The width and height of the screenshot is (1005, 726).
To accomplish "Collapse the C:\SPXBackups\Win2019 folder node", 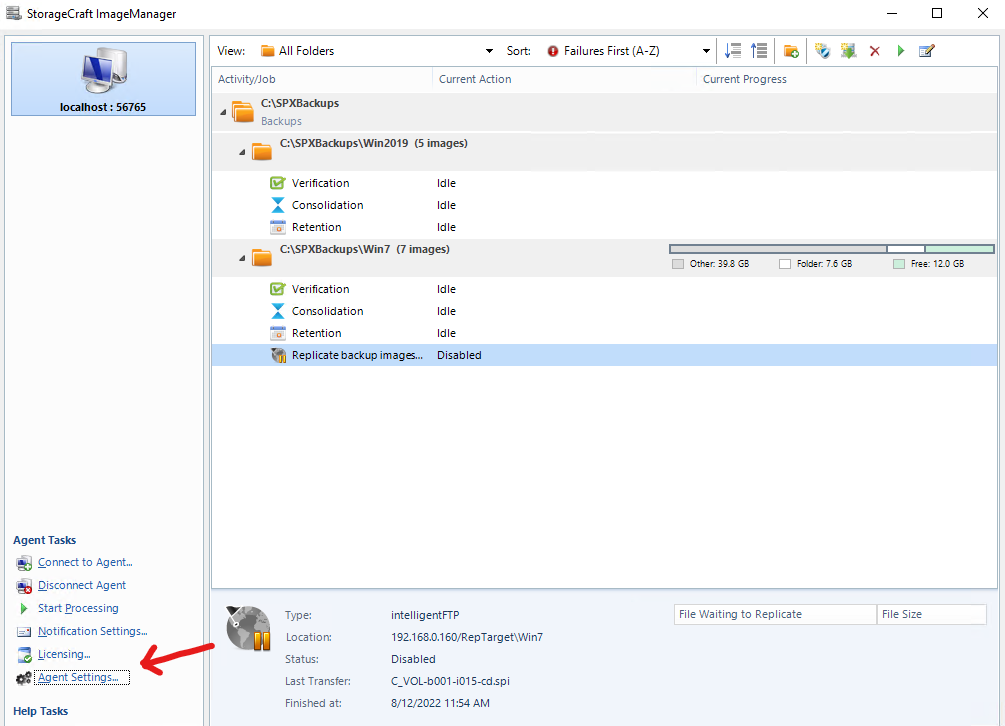I will click(x=242, y=151).
